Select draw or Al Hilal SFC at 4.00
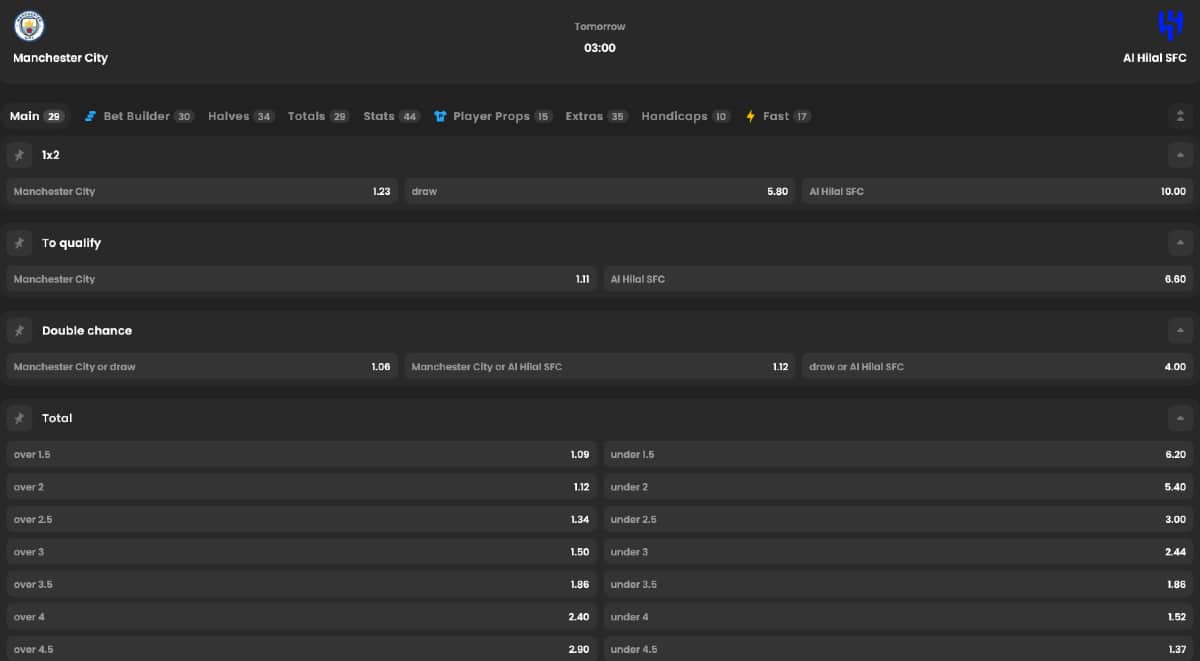 point(998,367)
